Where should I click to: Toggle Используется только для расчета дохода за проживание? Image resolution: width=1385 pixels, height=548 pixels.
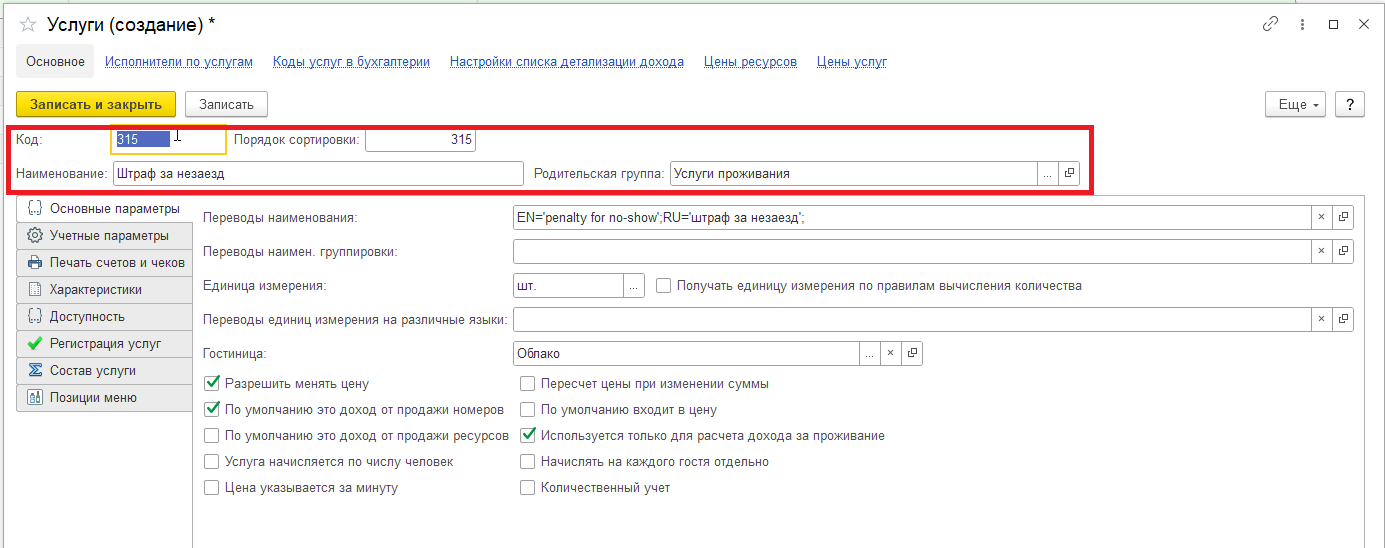tap(527, 436)
